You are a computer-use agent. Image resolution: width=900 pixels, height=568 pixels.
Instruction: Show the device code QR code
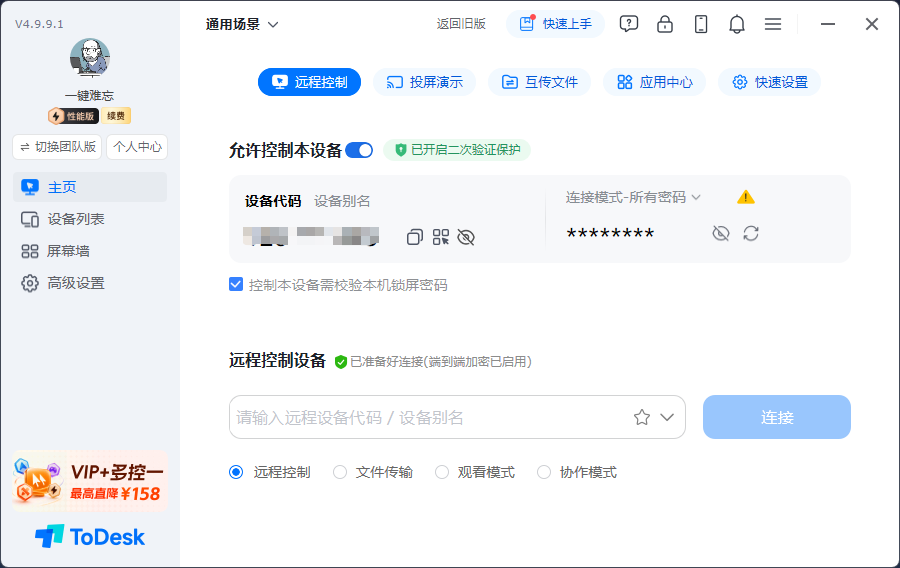point(441,237)
